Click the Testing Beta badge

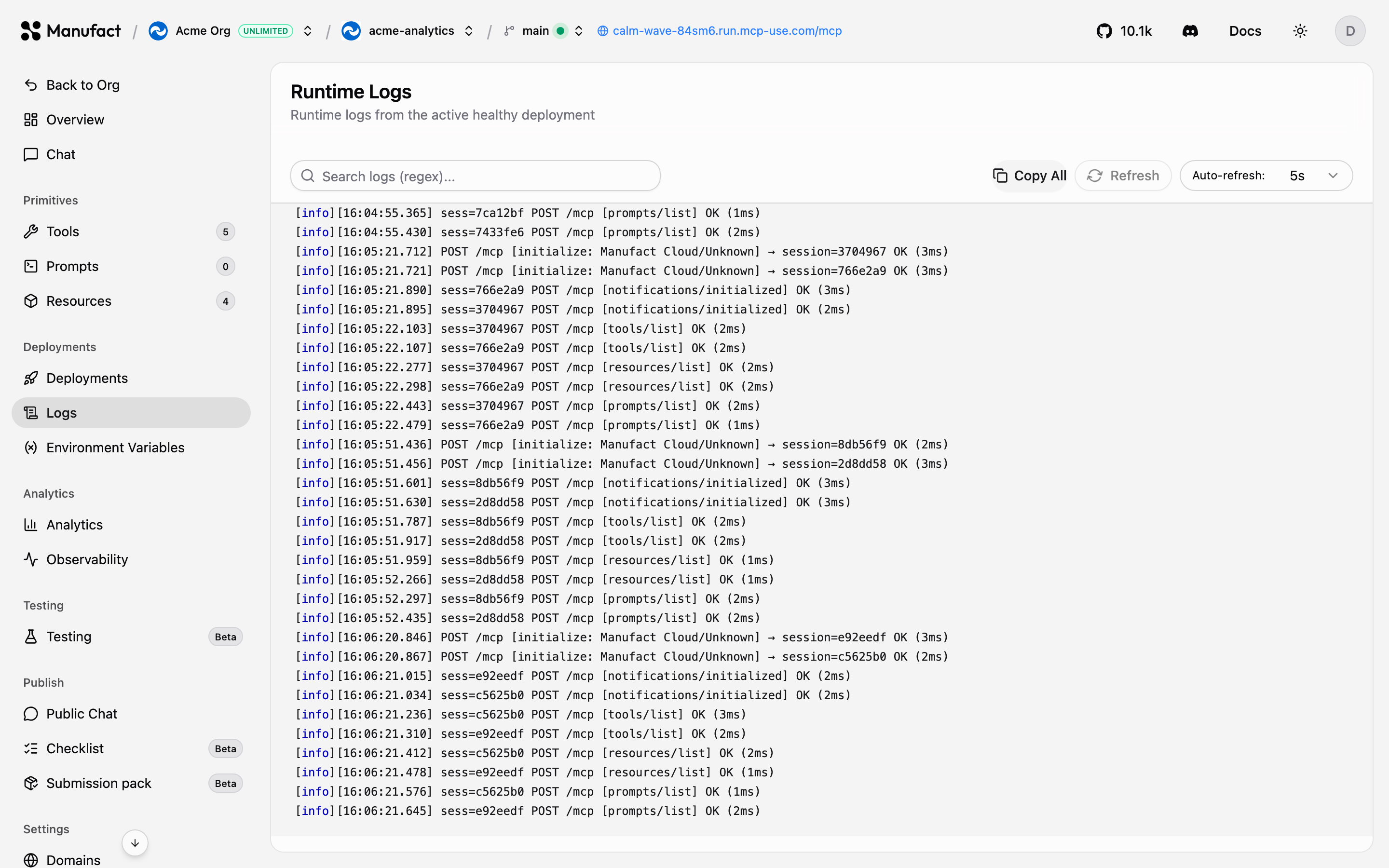[226, 637]
